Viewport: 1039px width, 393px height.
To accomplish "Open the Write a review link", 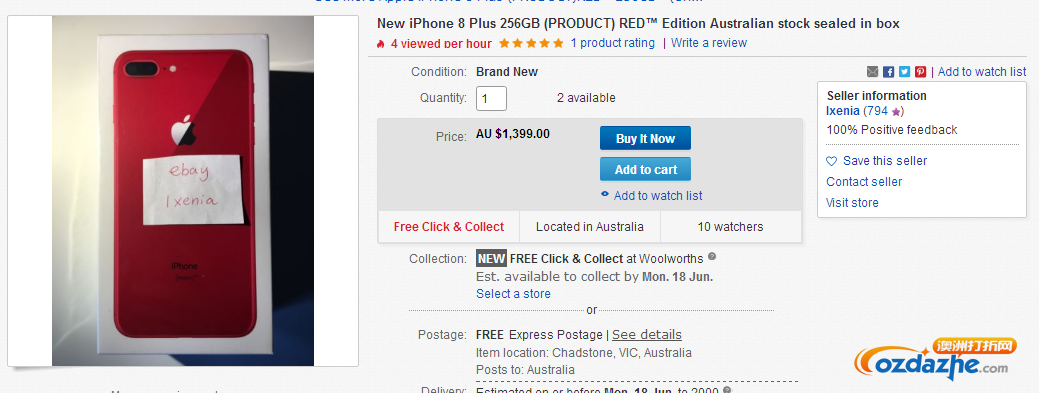I will (708, 43).
